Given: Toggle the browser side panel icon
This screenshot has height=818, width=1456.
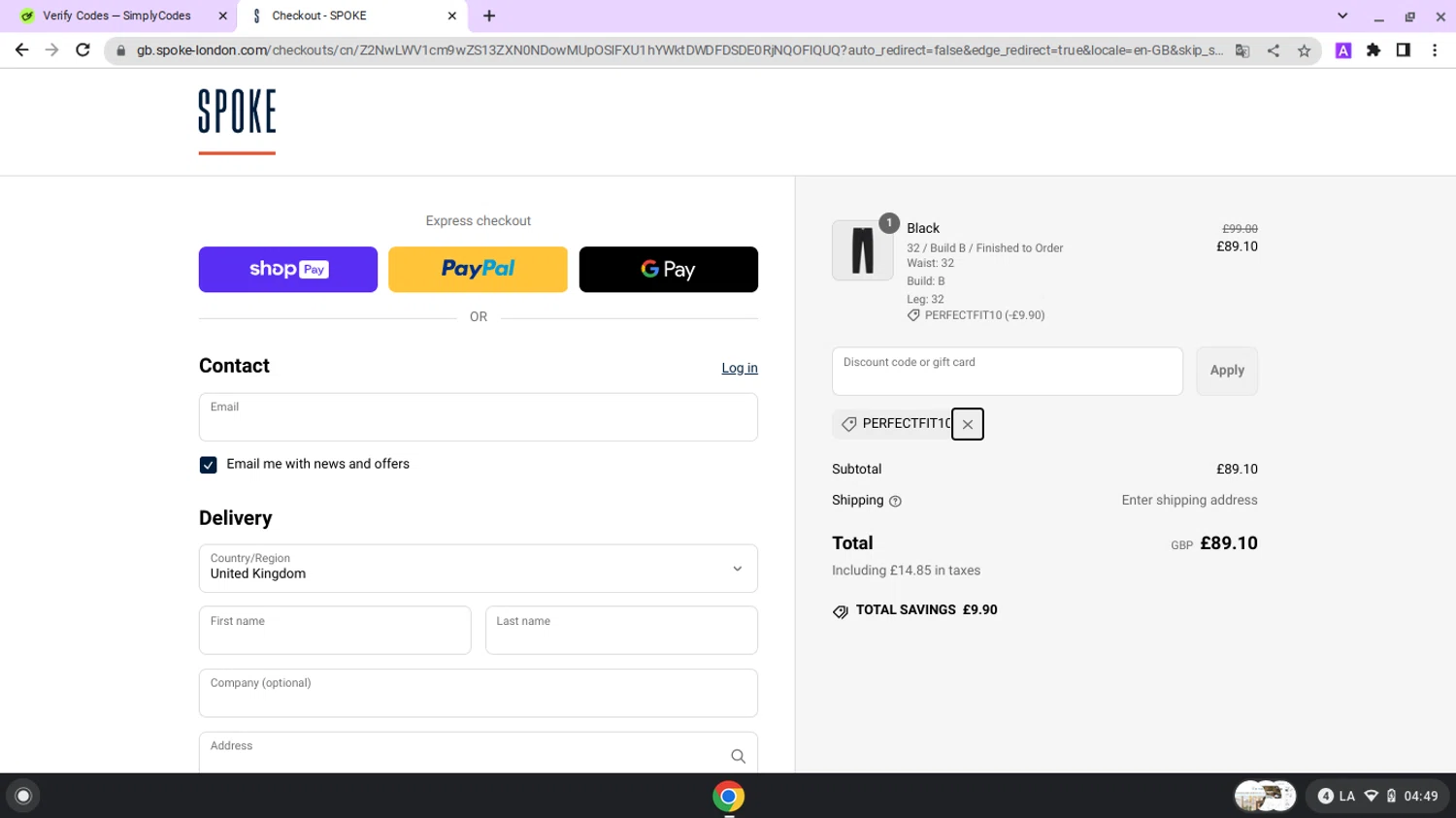Looking at the screenshot, I should [x=1404, y=50].
